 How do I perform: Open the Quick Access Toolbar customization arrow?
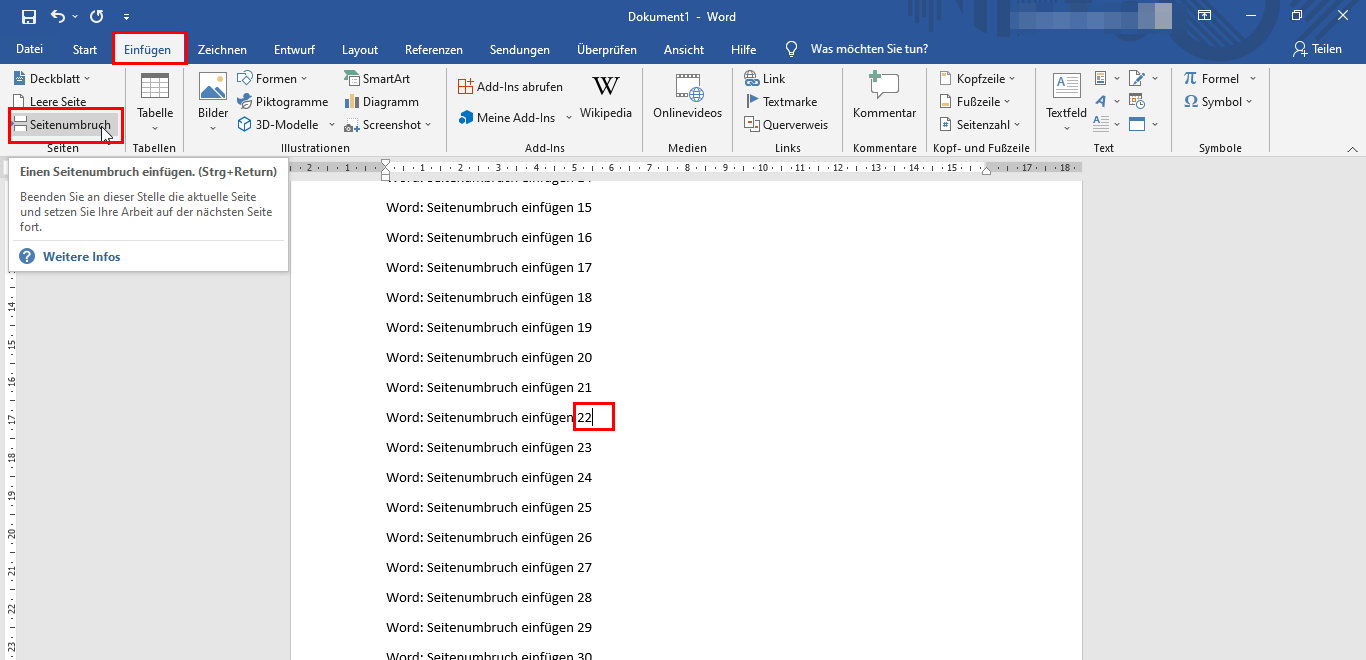pyautogui.click(x=126, y=17)
